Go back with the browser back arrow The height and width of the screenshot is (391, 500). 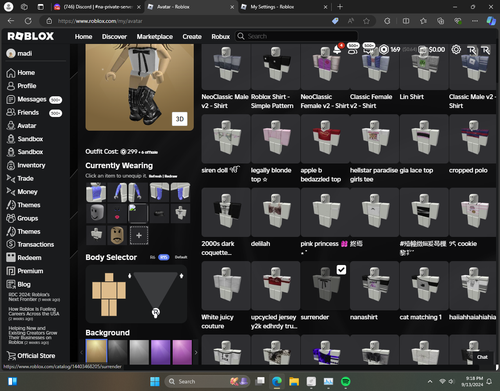point(11,21)
